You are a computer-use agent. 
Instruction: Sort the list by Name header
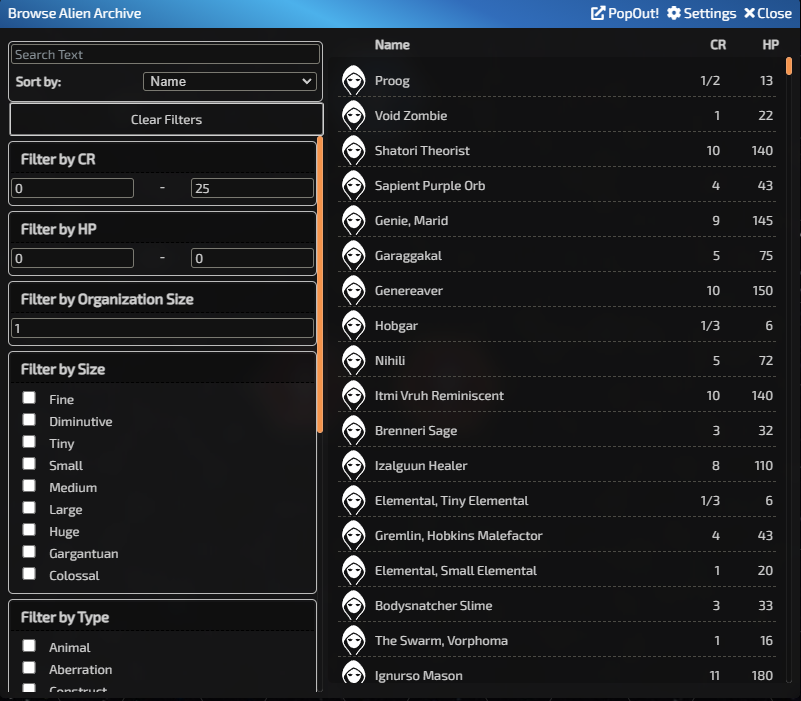pos(392,45)
